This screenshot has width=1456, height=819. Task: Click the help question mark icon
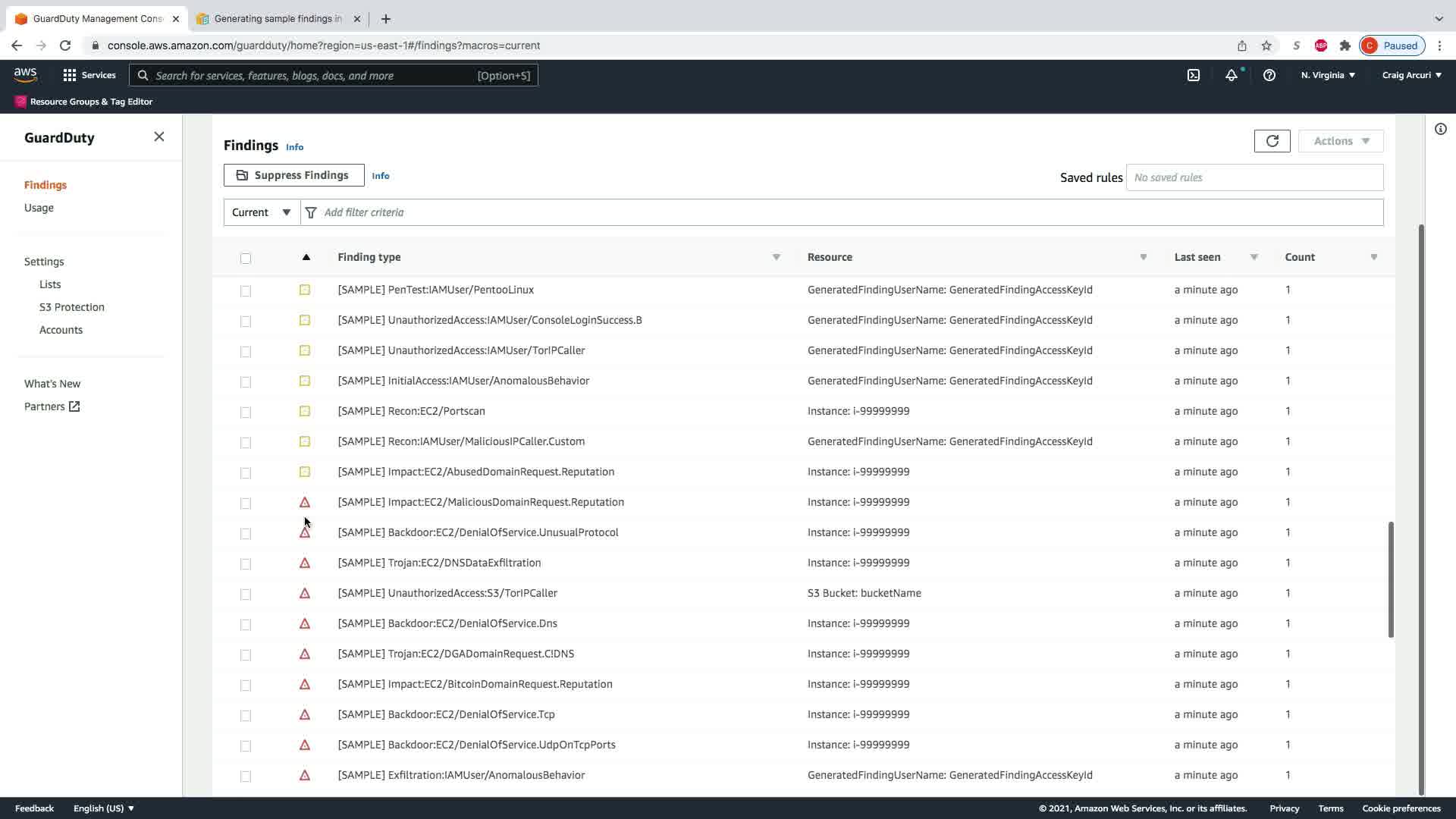[1269, 75]
